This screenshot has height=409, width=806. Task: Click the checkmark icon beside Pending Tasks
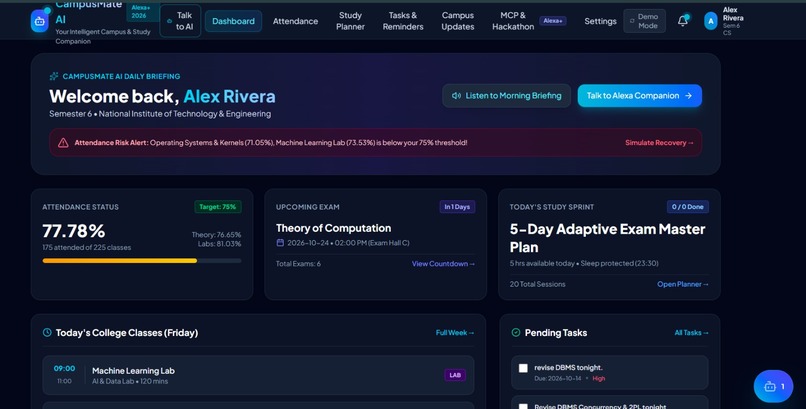point(516,332)
